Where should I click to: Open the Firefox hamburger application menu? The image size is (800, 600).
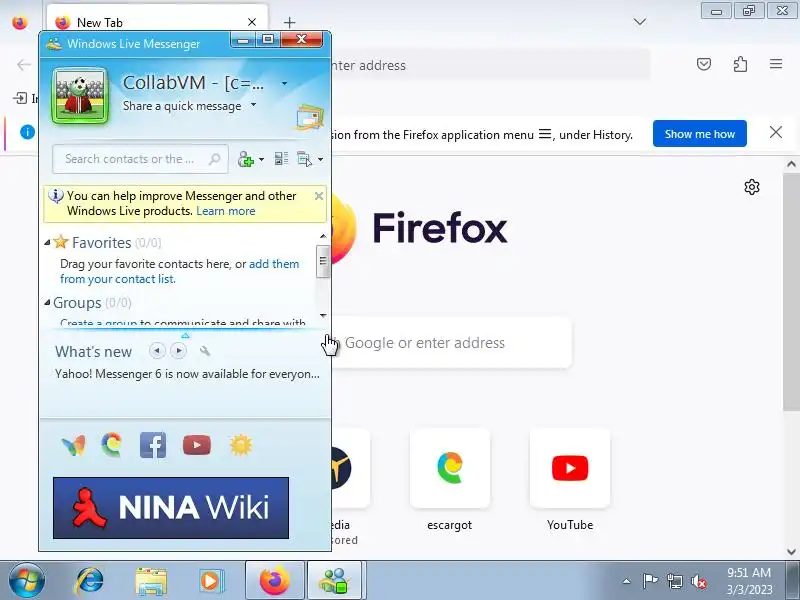[776, 64]
